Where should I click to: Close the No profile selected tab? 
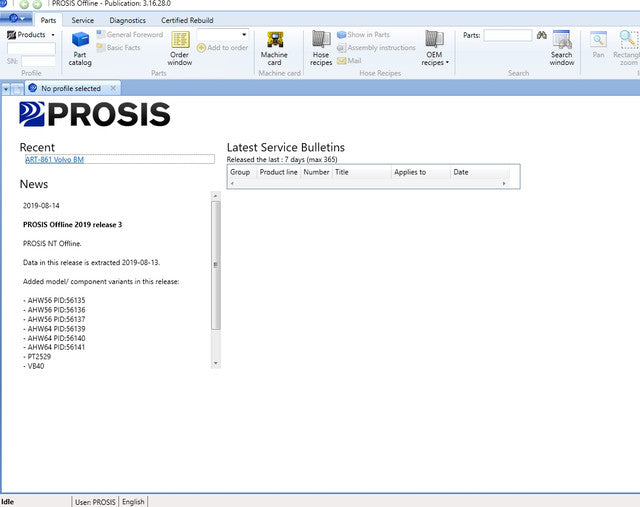coord(113,88)
